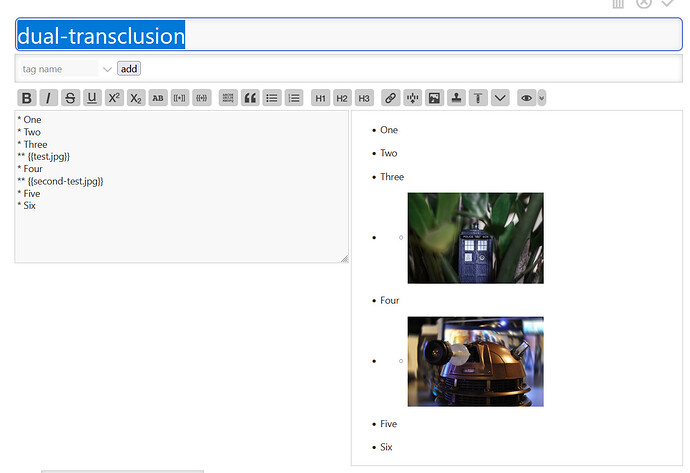The width and height of the screenshot is (690, 473).
Task: Apply bulleted list formatting
Action: click(x=272, y=98)
